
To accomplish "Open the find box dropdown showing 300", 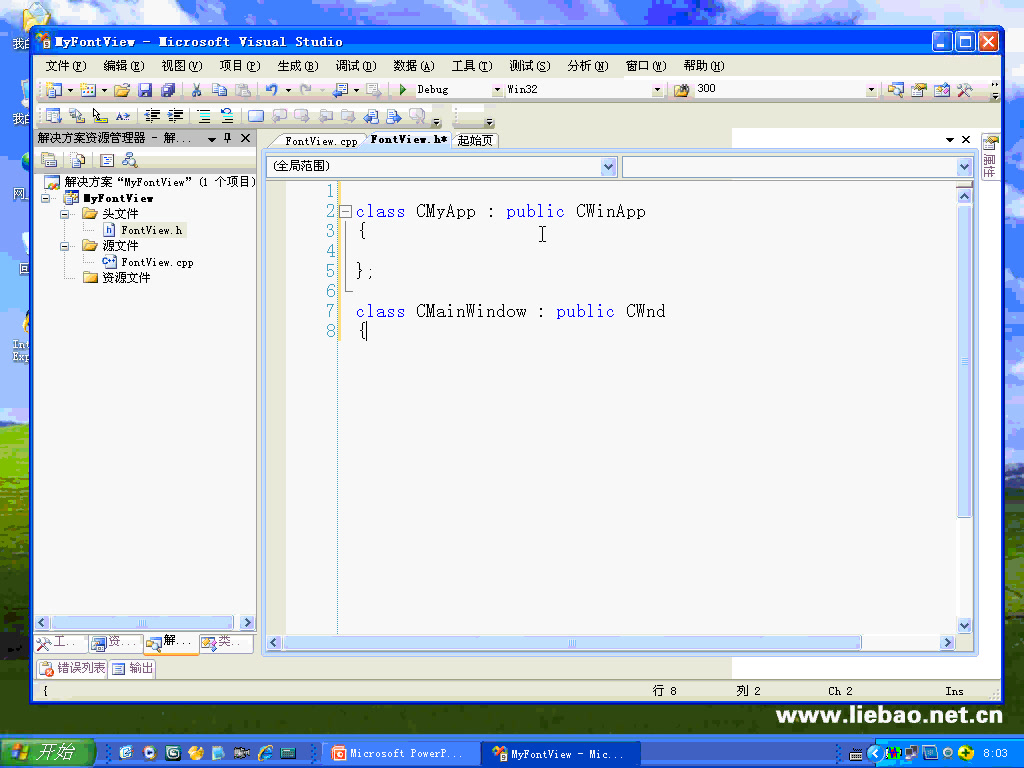I will (x=871, y=90).
